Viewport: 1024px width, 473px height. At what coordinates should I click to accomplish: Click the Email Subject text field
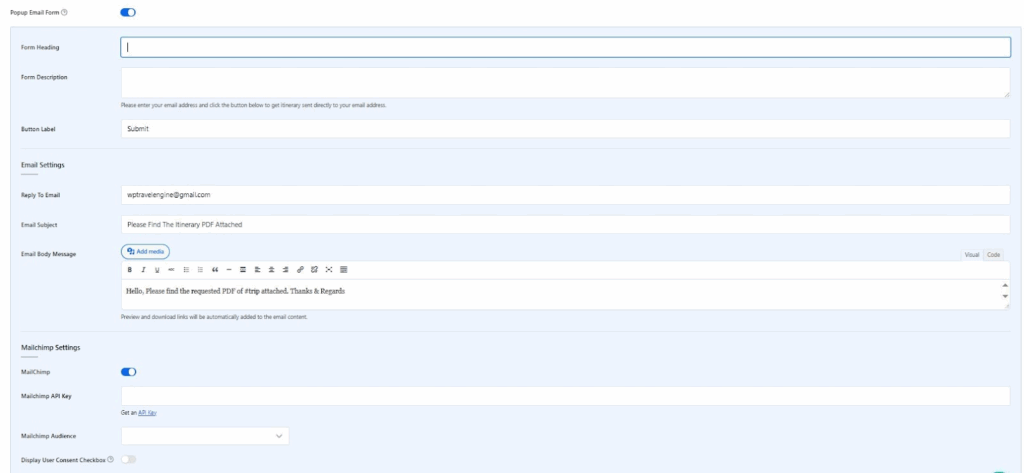point(565,224)
